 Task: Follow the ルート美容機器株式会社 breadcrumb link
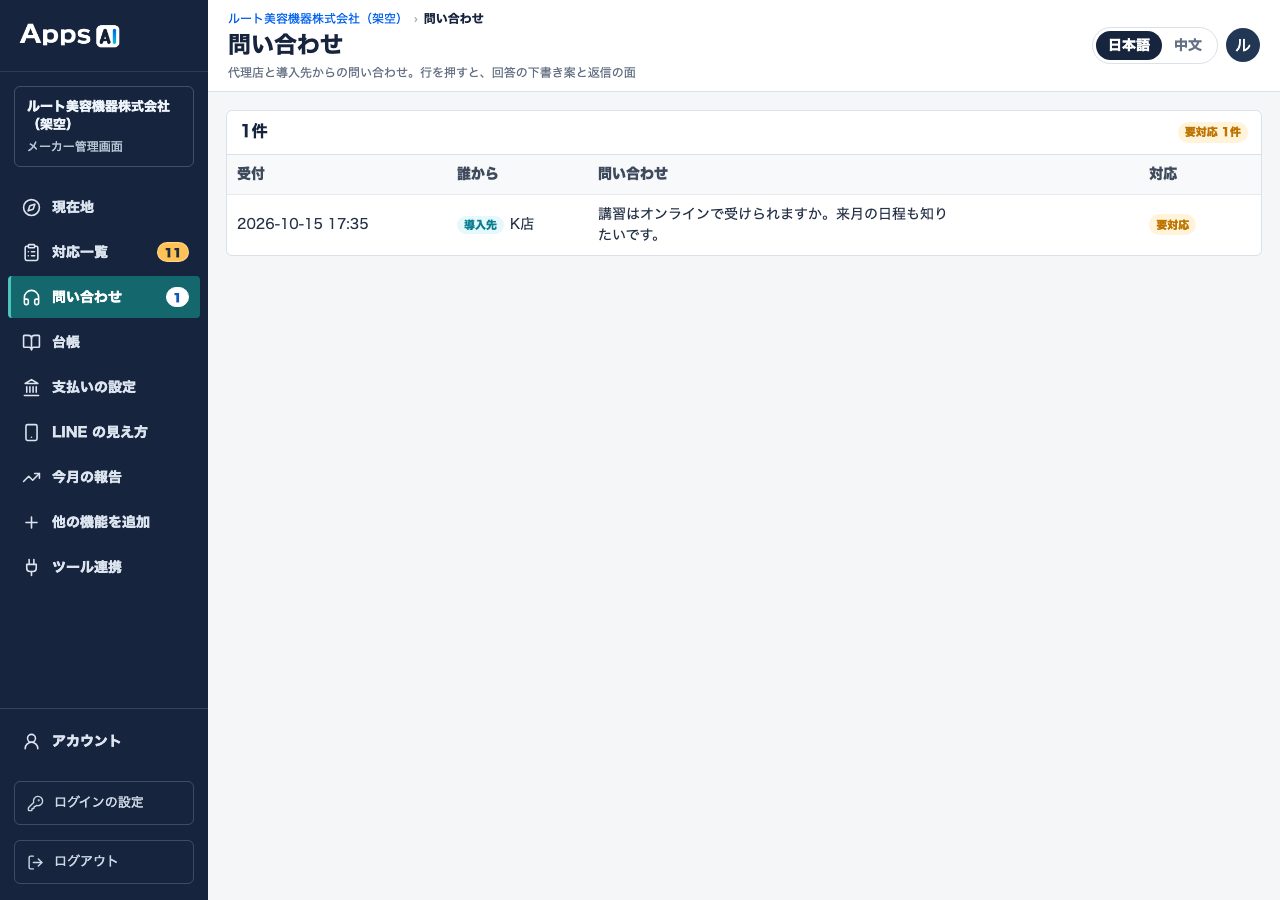315,18
